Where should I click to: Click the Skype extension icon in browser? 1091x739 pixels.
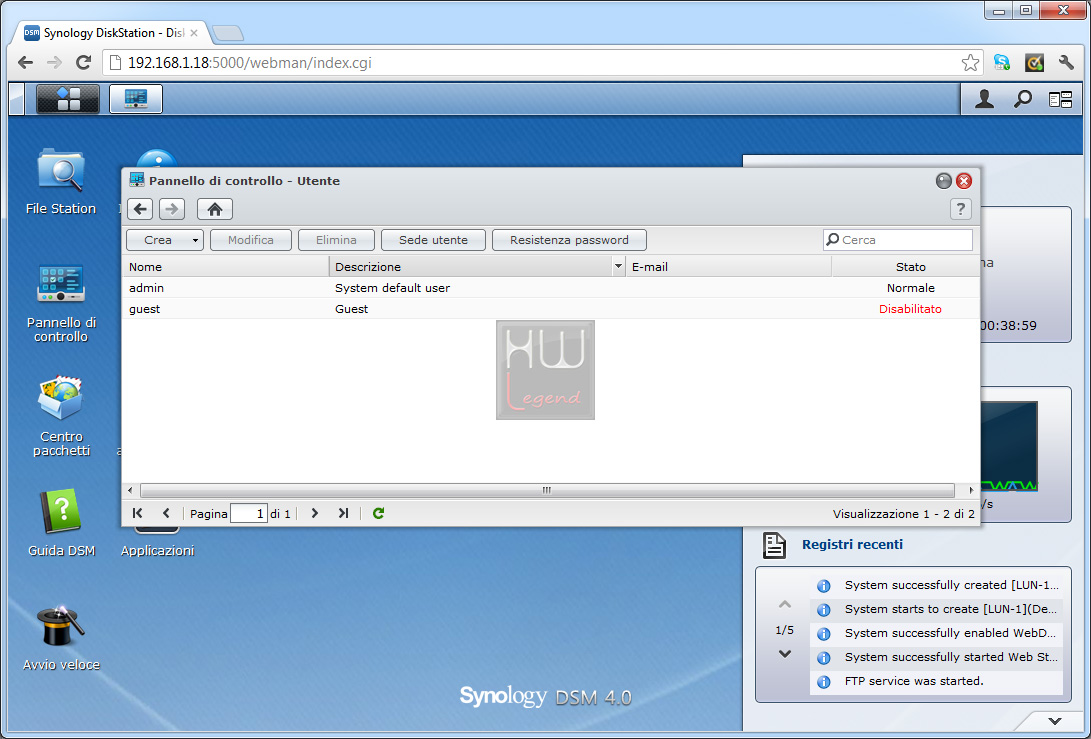[1002, 63]
